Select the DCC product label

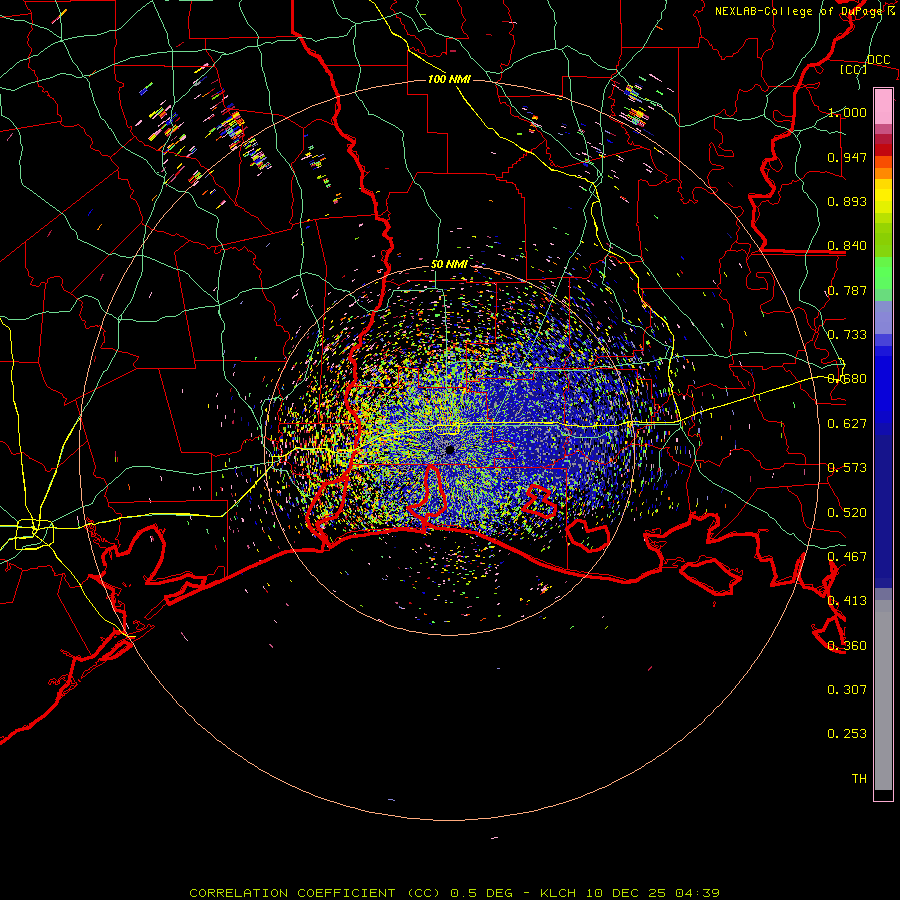coord(878,60)
